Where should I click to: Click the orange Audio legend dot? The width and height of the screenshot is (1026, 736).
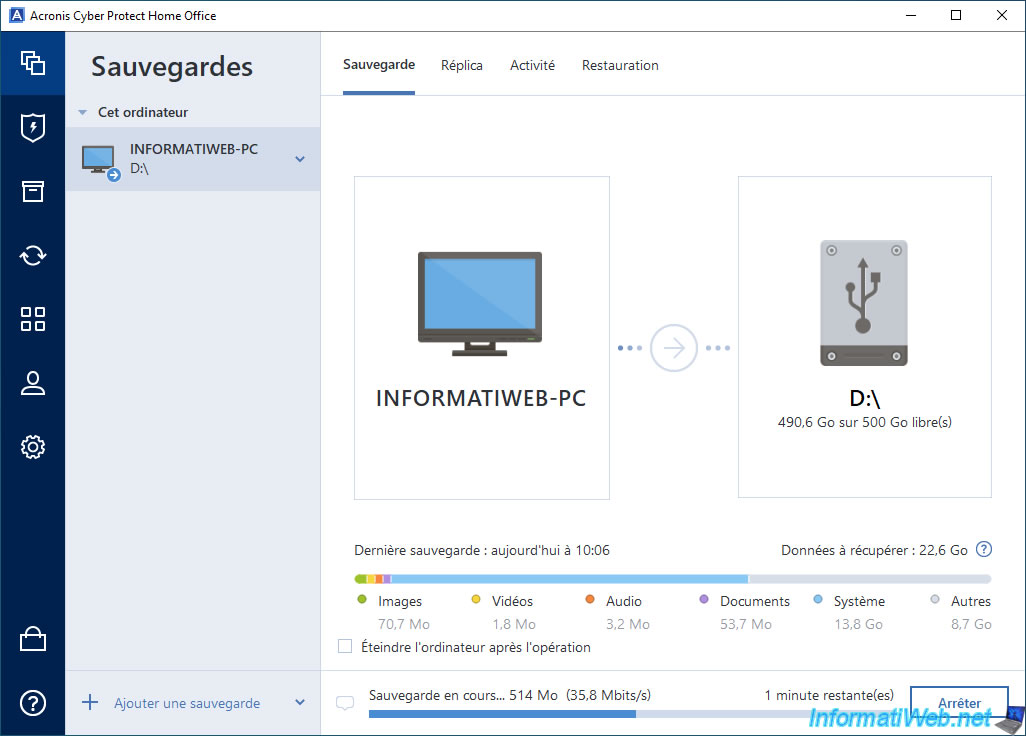[x=590, y=599]
